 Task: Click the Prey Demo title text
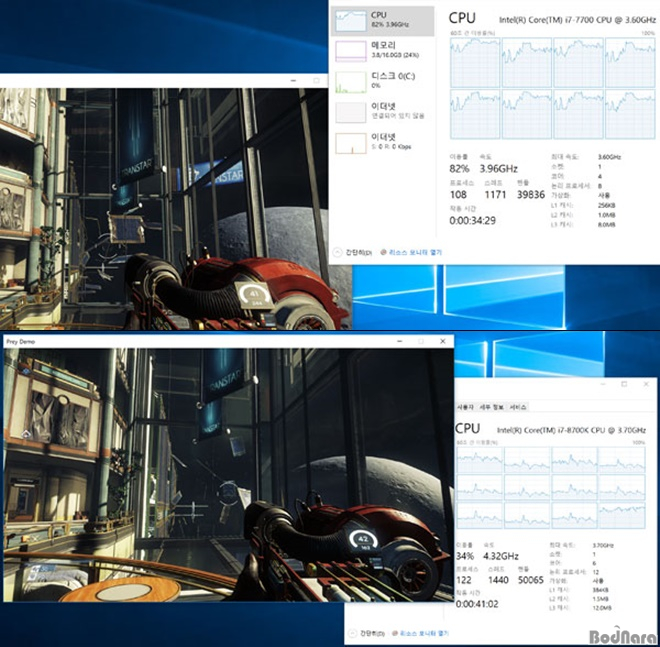pos(20,342)
